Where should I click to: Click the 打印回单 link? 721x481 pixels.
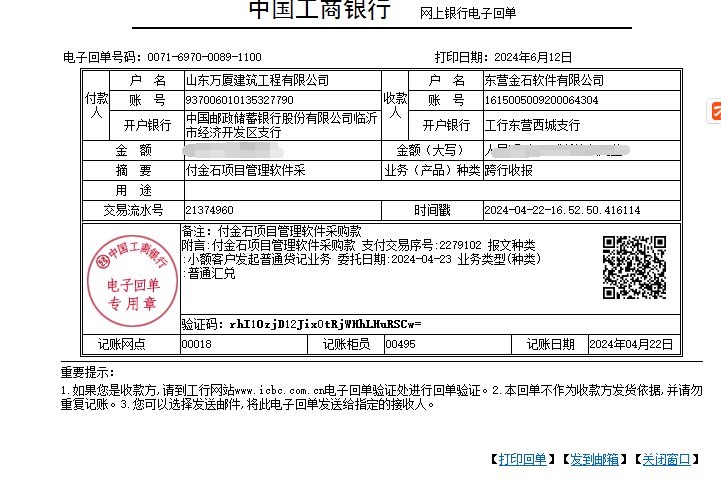tap(522, 459)
